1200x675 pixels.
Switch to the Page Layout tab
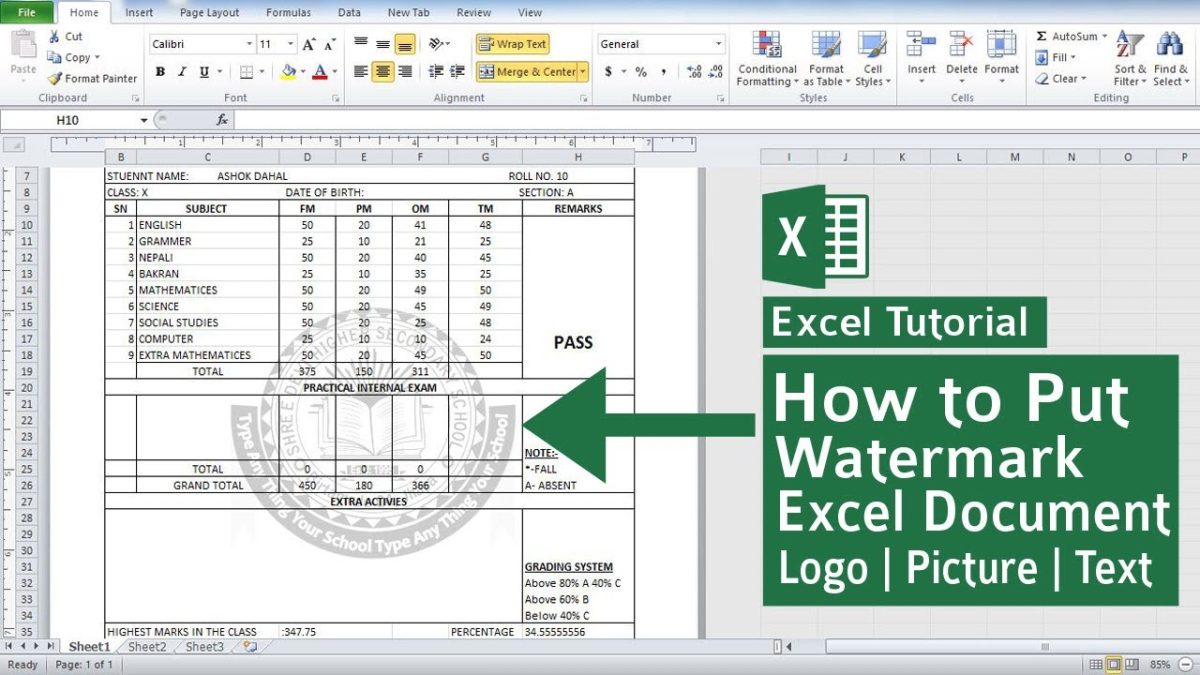tap(208, 12)
